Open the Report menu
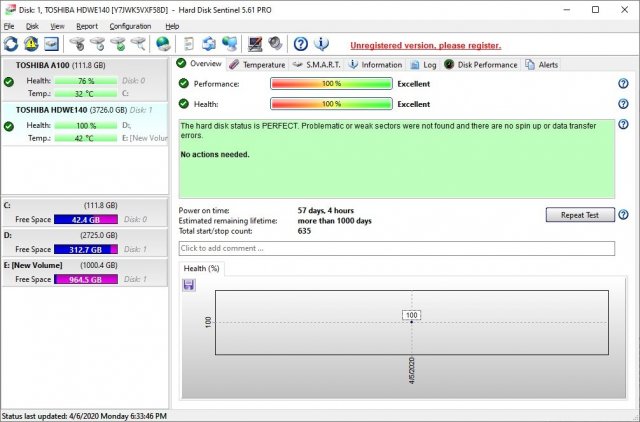The width and height of the screenshot is (640, 422). (87, 26)
